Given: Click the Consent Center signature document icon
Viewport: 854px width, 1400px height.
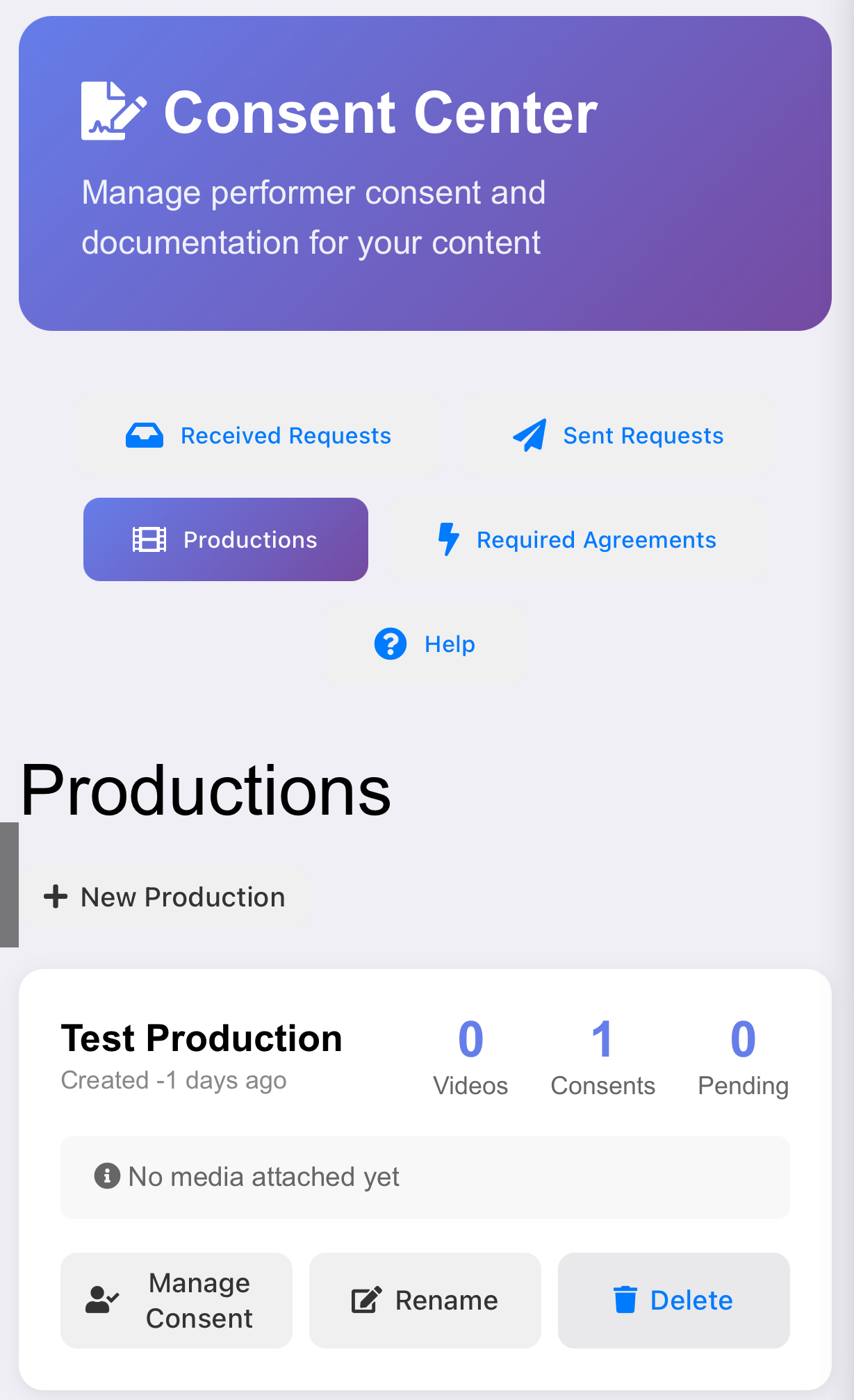Looking at the screenshot, I should pyautogui.click(x=113, y=111).
